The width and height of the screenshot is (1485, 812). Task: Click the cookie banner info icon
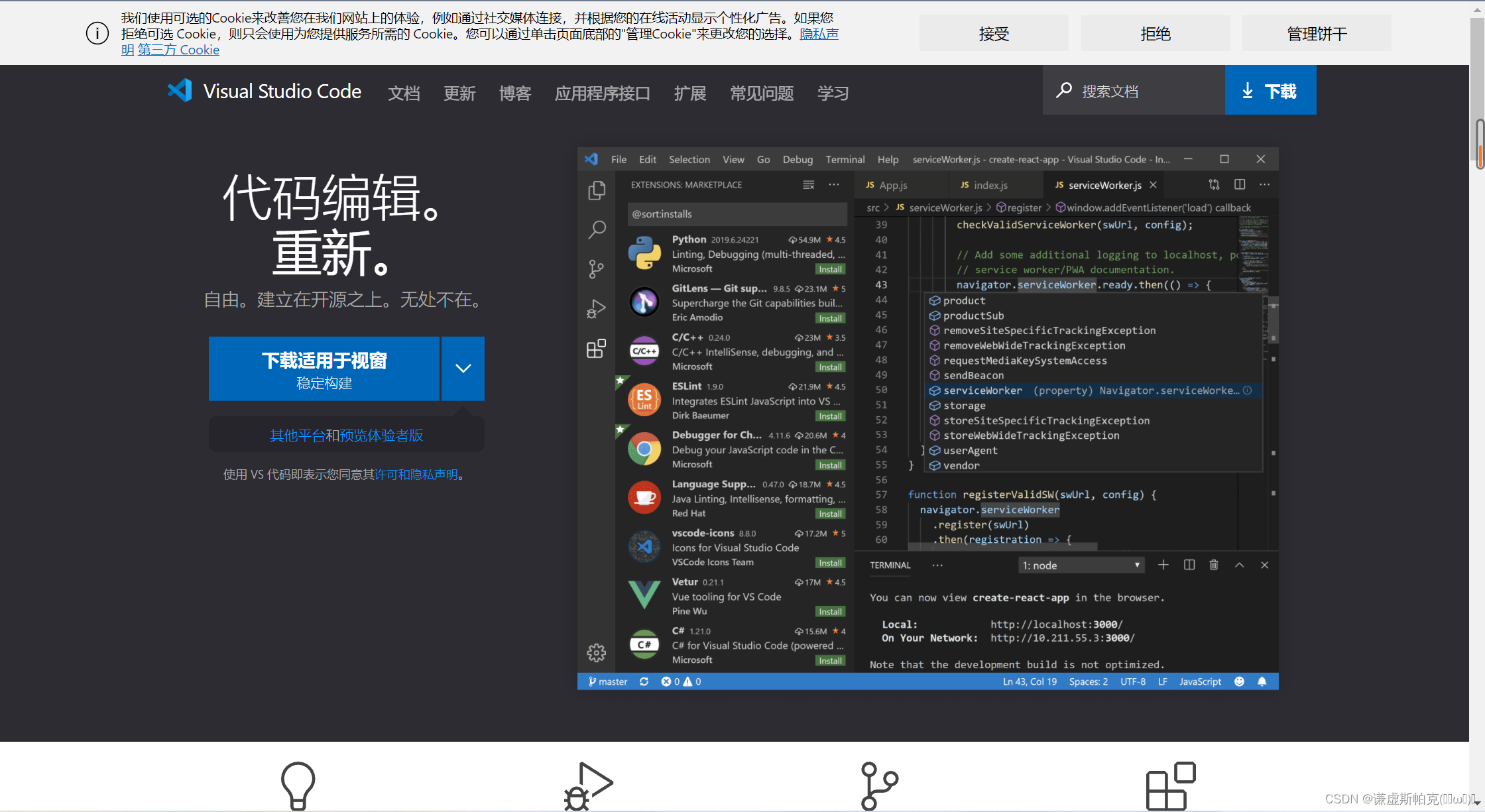[x=97, y=33]
